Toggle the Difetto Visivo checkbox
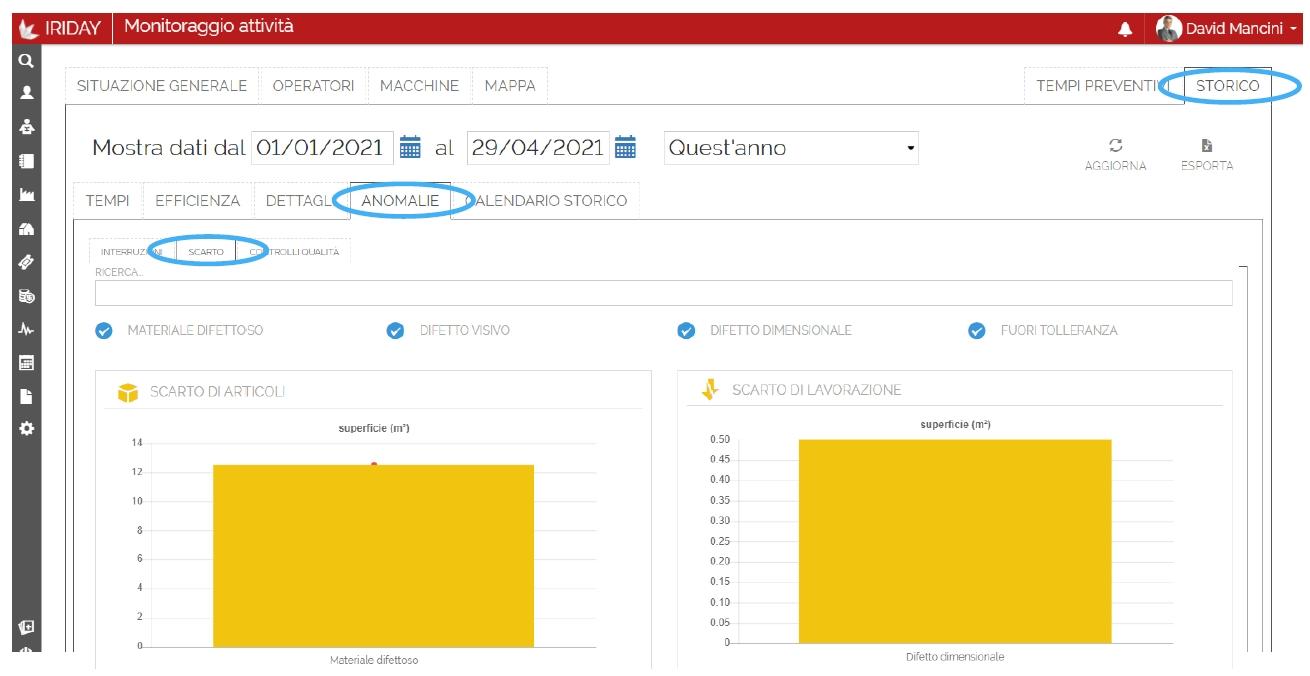The width and height of the screenshot is (1310, 676). click(396, 331)
